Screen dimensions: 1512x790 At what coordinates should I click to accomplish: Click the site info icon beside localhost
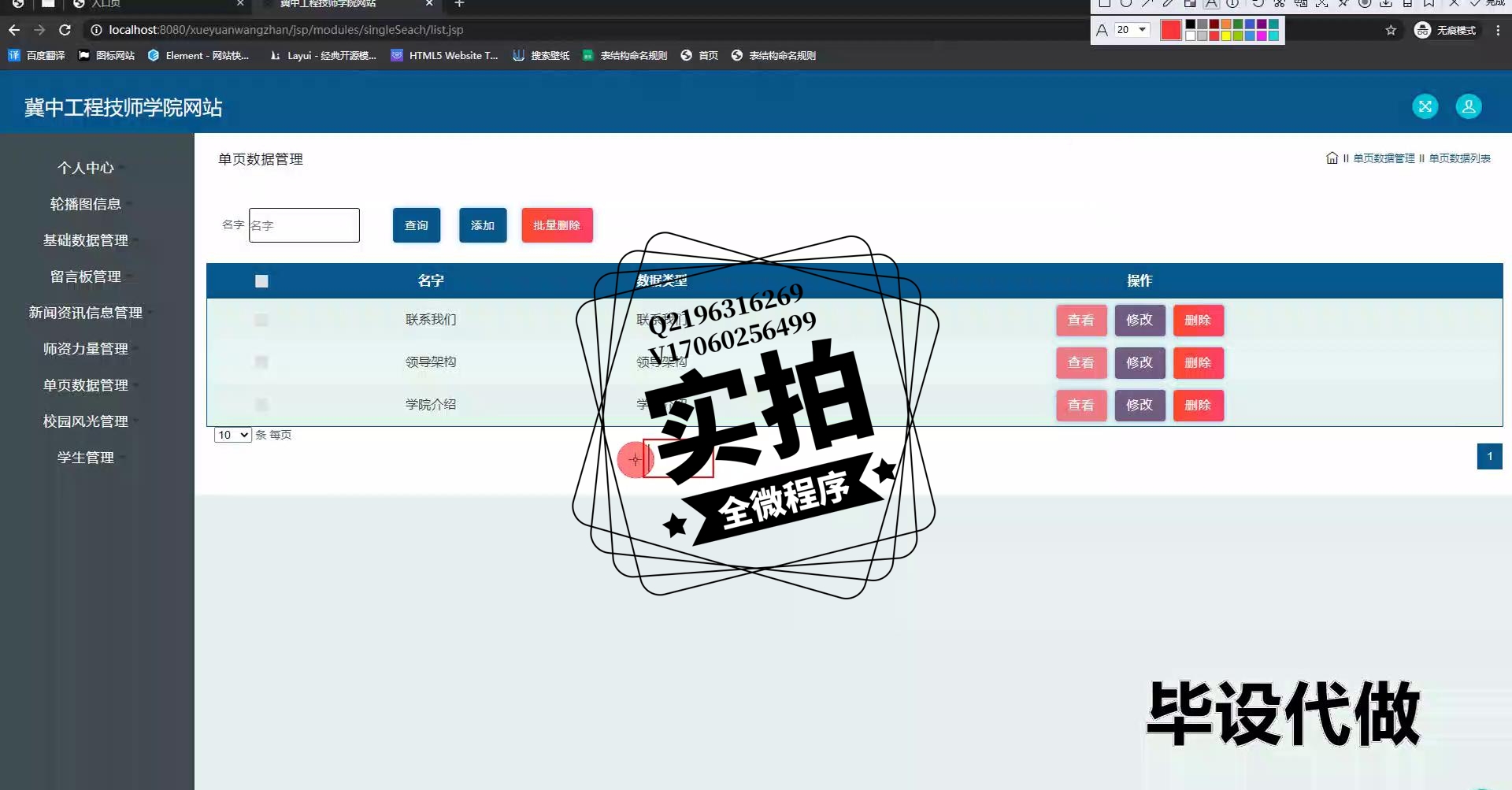pyautogui.click(x=96, y=30)
